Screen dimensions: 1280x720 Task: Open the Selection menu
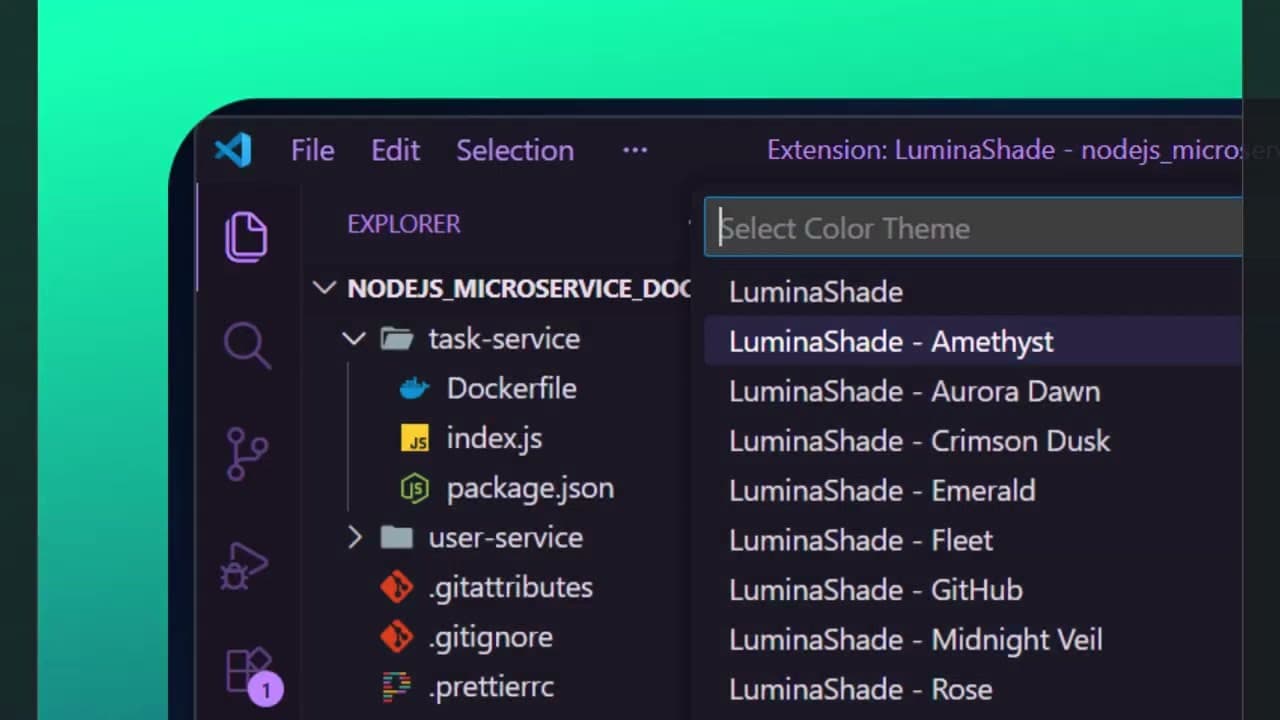(515, 150)
